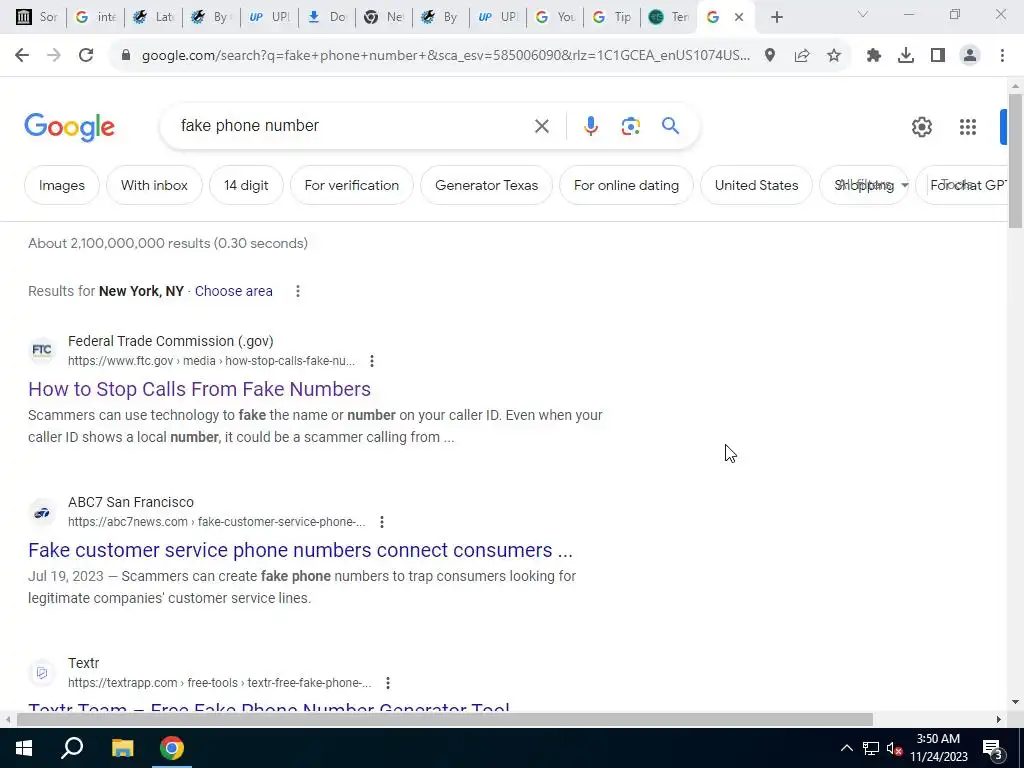Open the notification center icon
The width and height of the screenshot is (1024, 768).
[x=993, y=749]
